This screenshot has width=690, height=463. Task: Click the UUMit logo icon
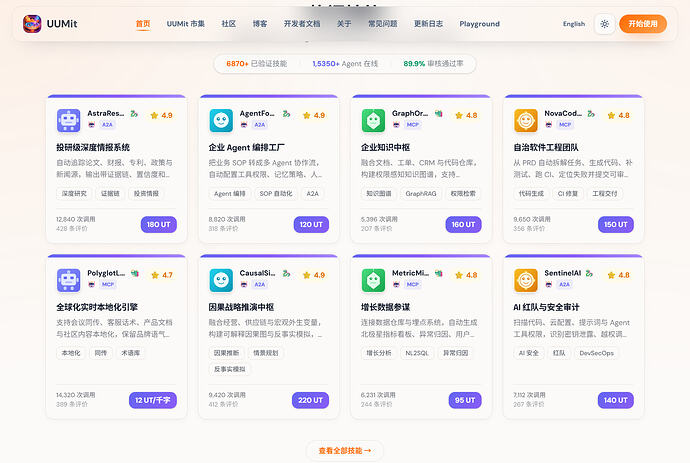[x=32, y=24]
